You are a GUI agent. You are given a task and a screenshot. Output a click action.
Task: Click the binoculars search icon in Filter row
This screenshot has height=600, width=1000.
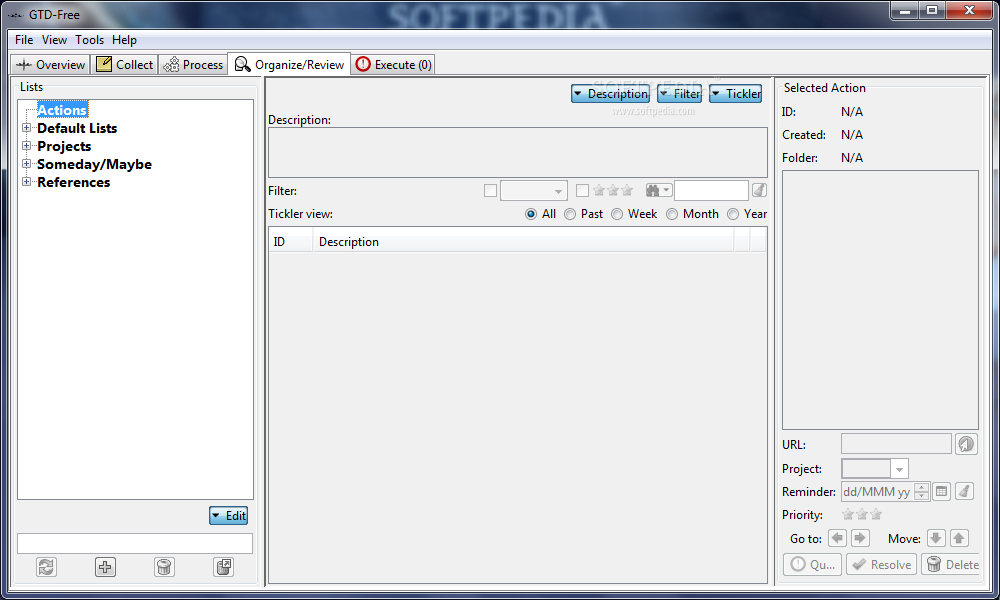658,190
